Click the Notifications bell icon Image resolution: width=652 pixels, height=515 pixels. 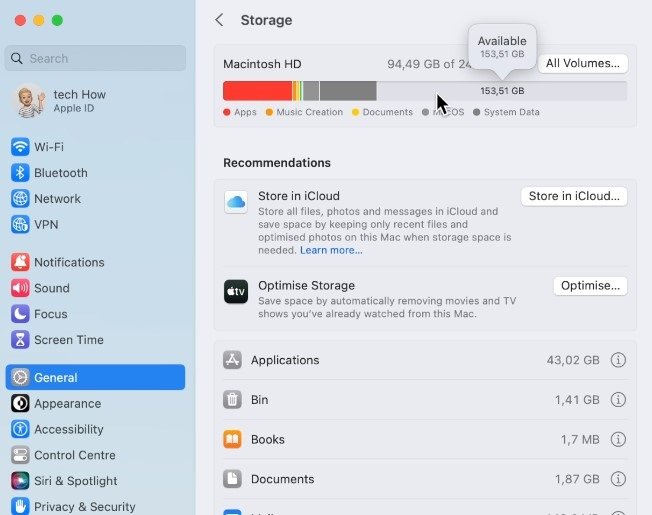tap(20, 262)
